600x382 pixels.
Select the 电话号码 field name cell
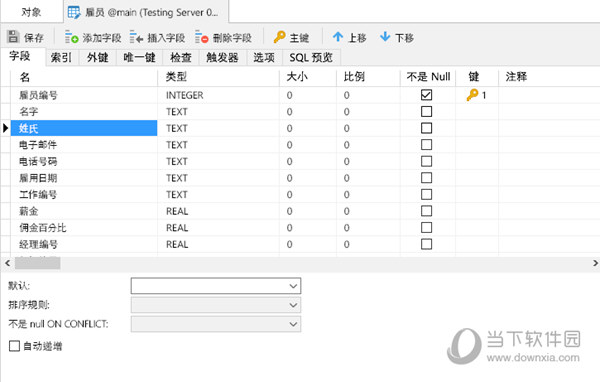(x=84, y=161)
